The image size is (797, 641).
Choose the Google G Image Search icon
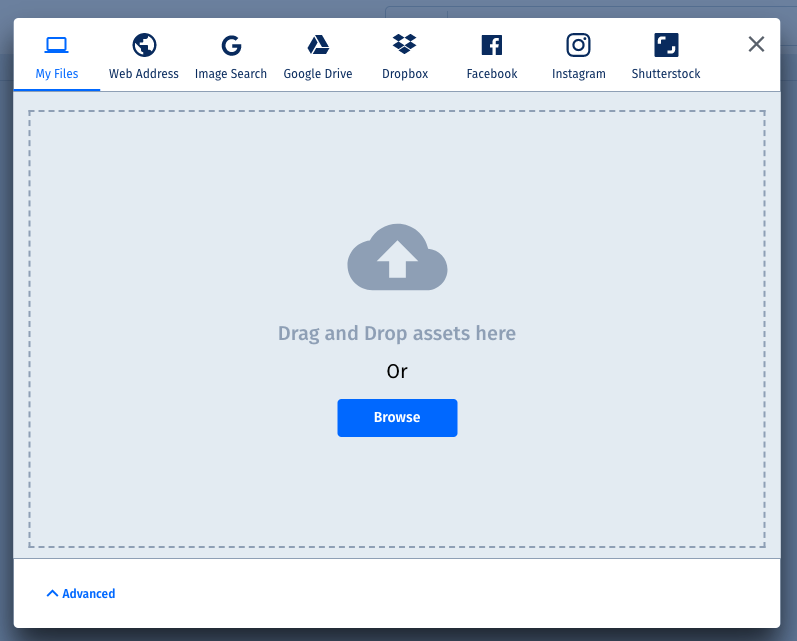231,45
